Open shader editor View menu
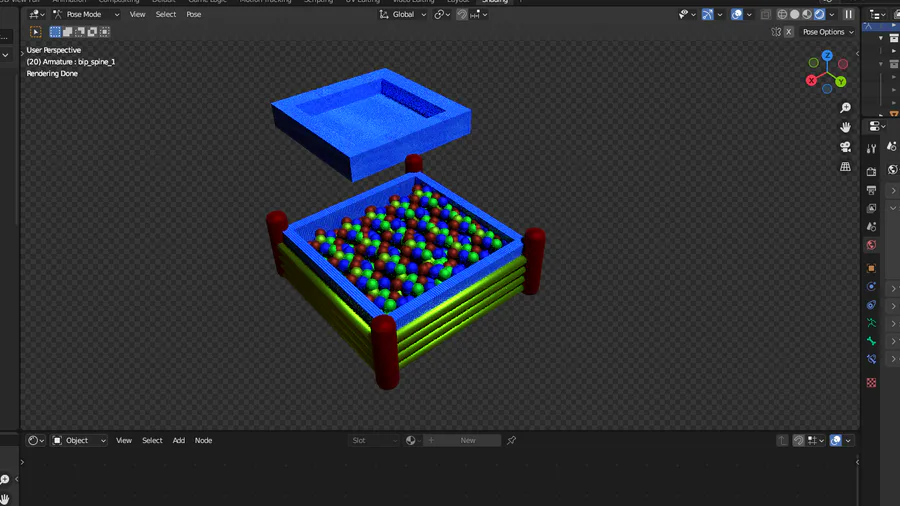900x506 pixels. click(x=124, y=441)
